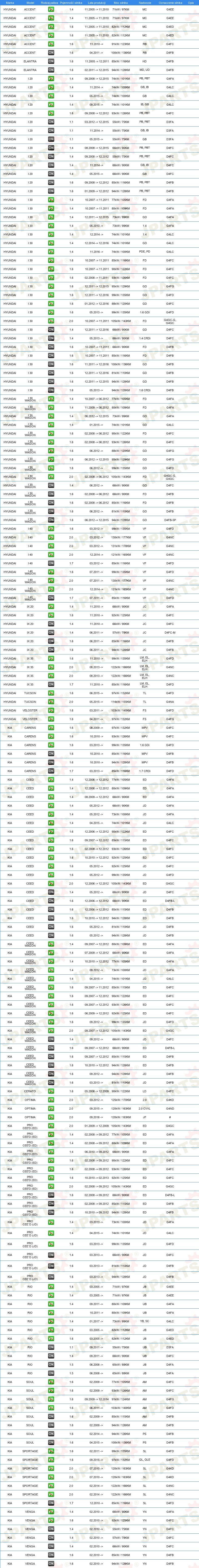
Task: Click diesel ON icon in Accent 100kW/136KM row
Action: click(x=51, y=53)
